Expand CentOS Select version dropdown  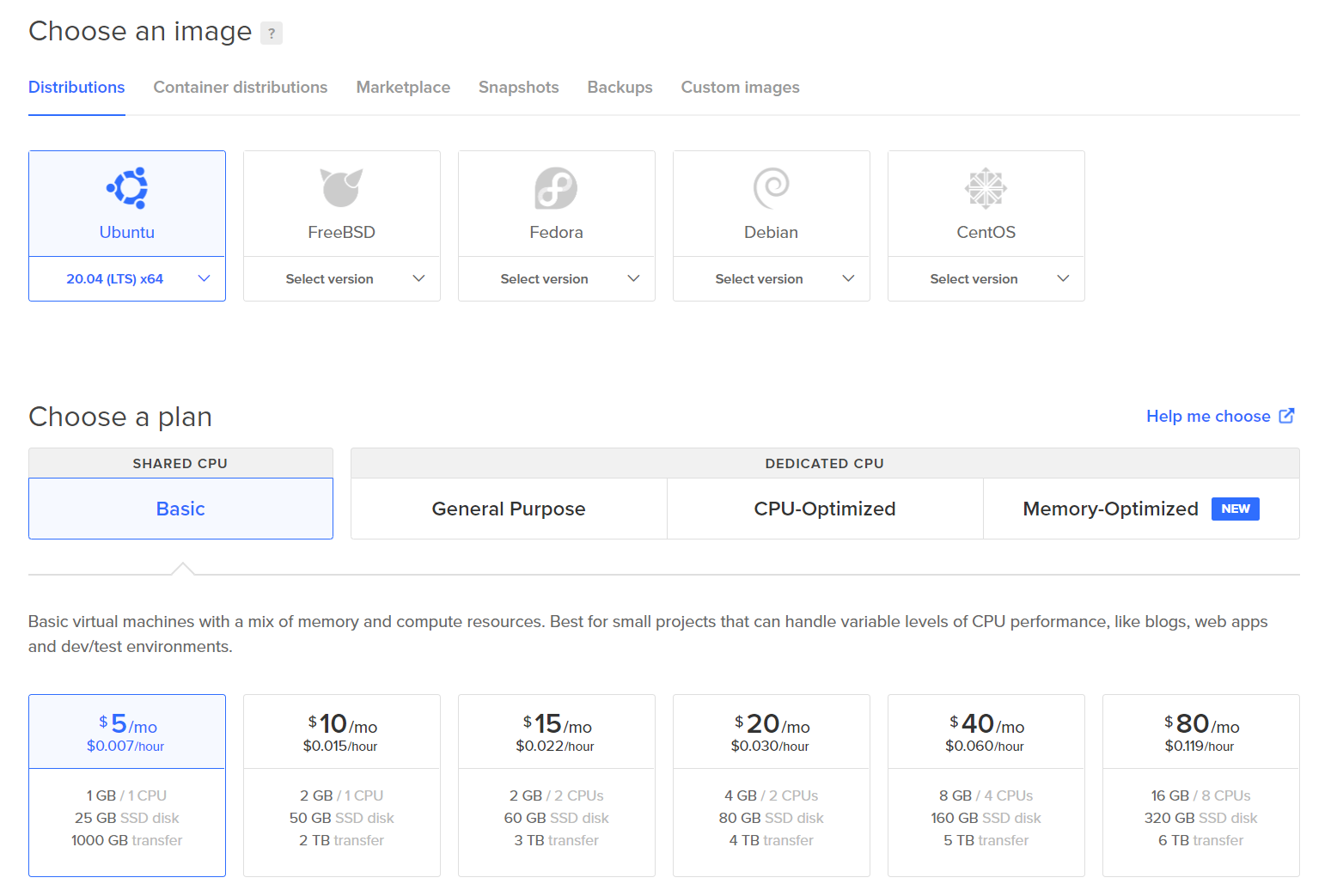point(986,279)
